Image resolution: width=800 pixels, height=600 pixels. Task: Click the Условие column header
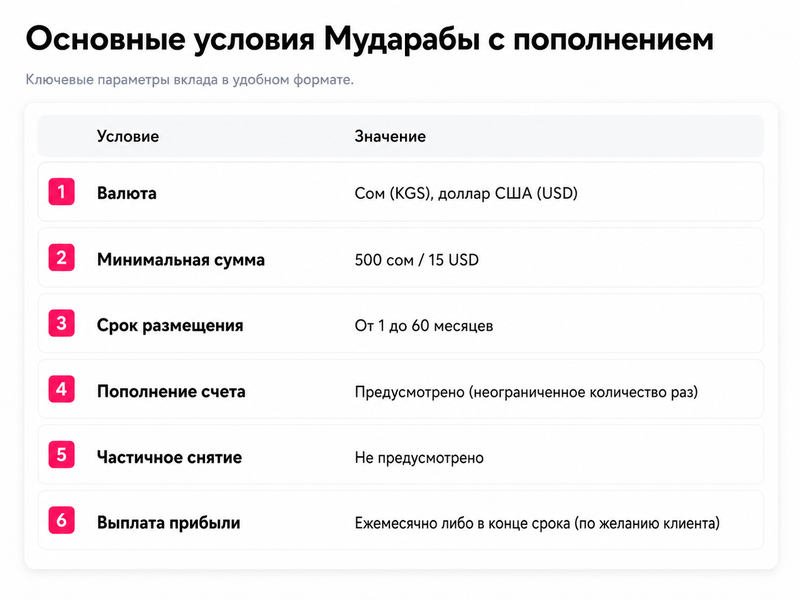(128, 136)
